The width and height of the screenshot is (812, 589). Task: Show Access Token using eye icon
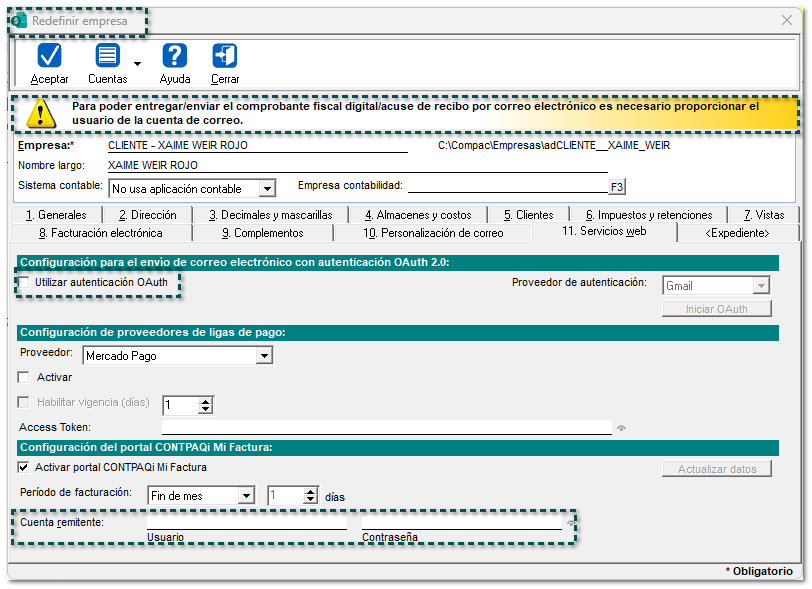click(x=621, y=428)
